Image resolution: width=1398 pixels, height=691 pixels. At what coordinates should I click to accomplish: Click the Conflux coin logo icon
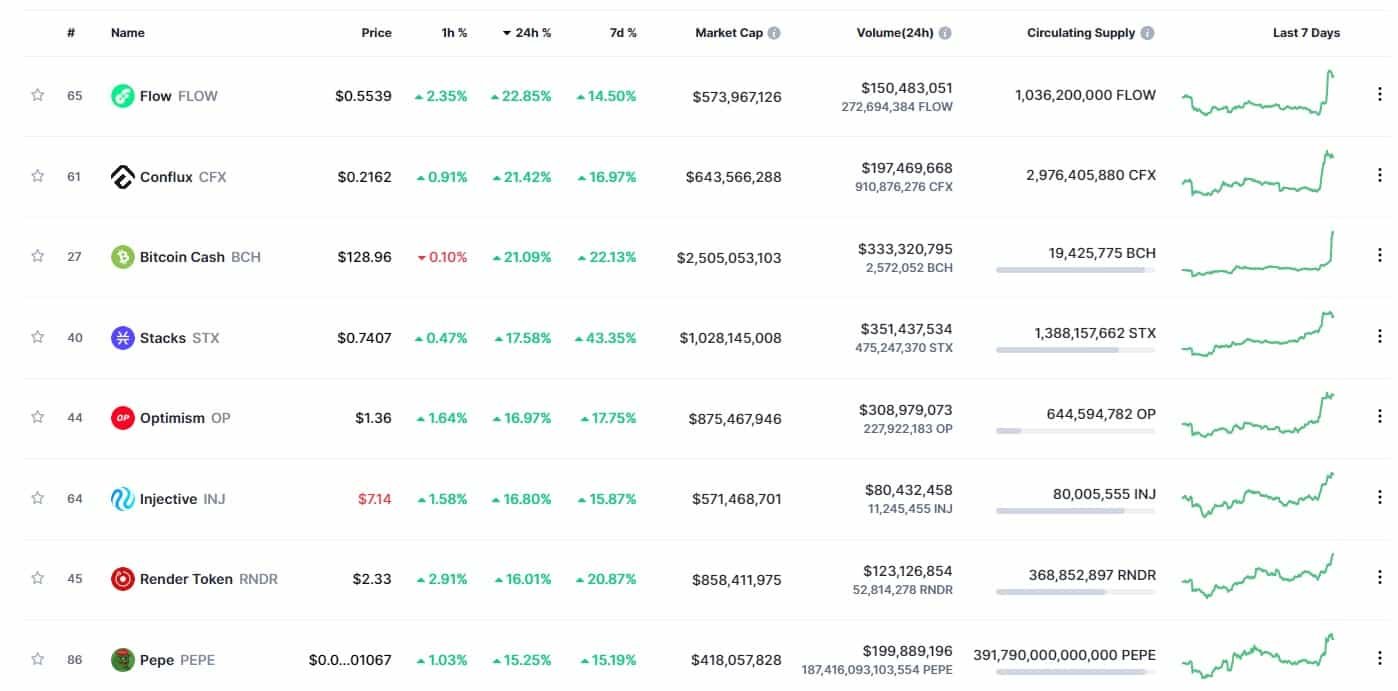(122, 177)
